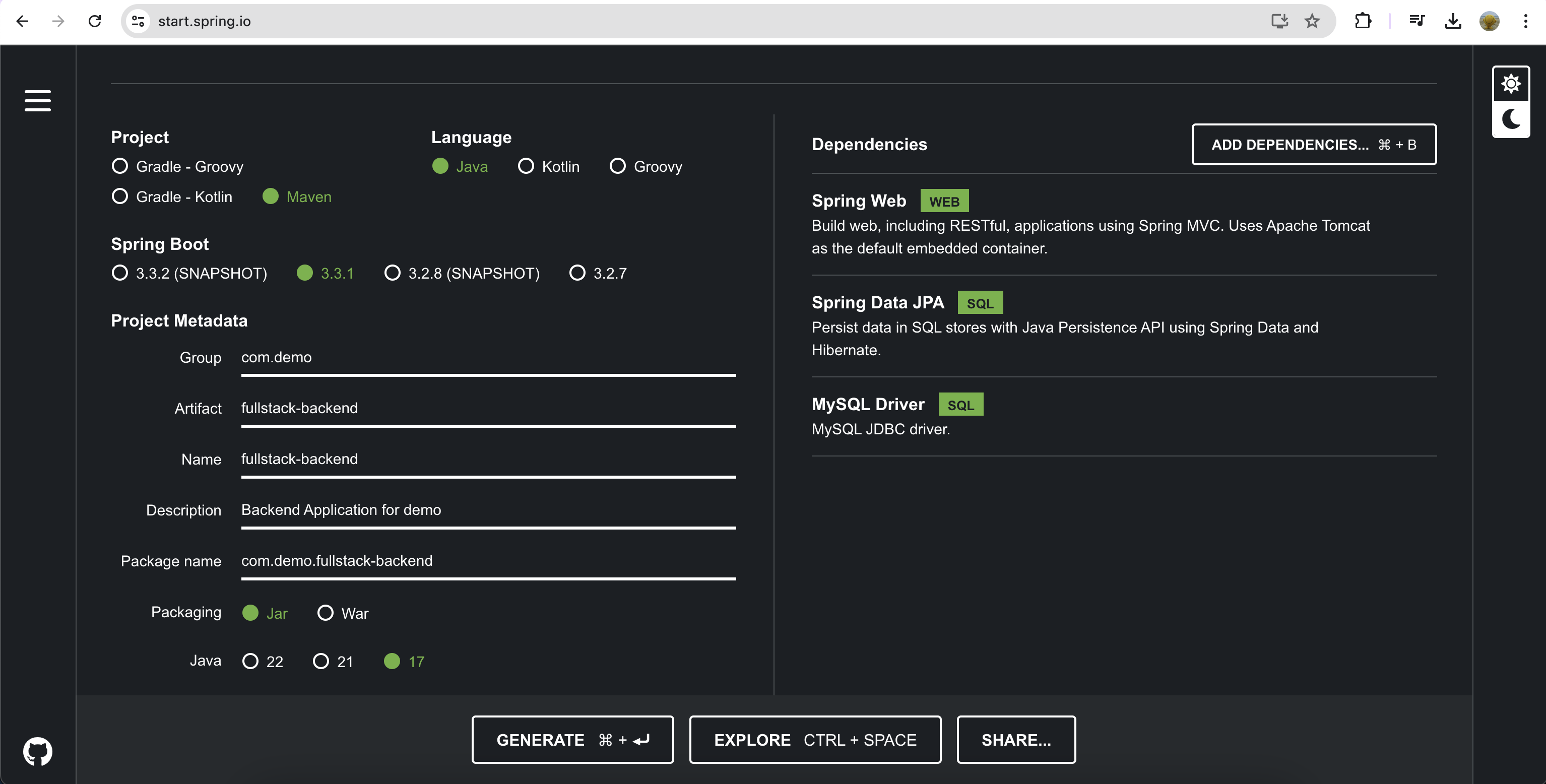The width and height of the screenshot is (1546, 784).
Task: Open the GitHub logo link
Action: click(x=37, y=751)
